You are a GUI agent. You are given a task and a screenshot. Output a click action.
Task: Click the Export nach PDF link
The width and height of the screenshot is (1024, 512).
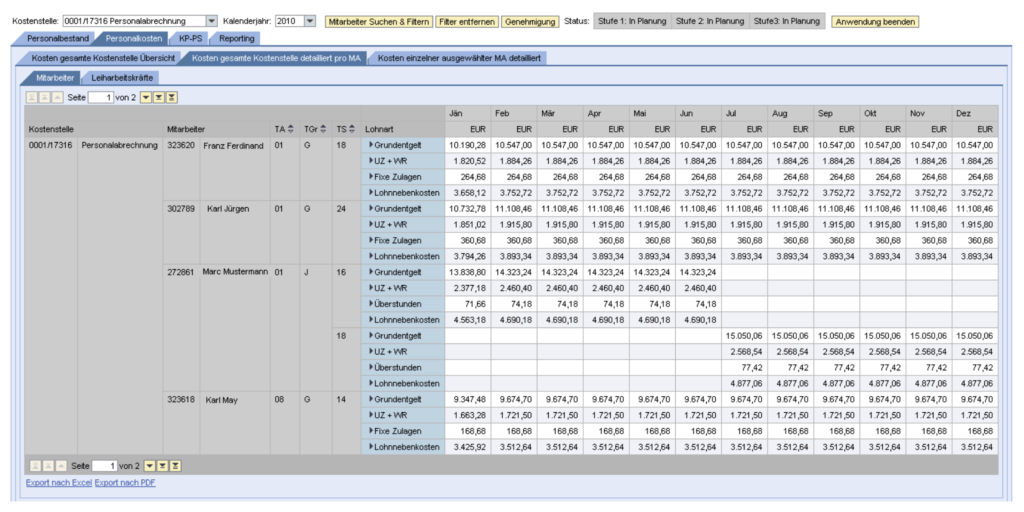pyautogui.click(x=125, y=483)
